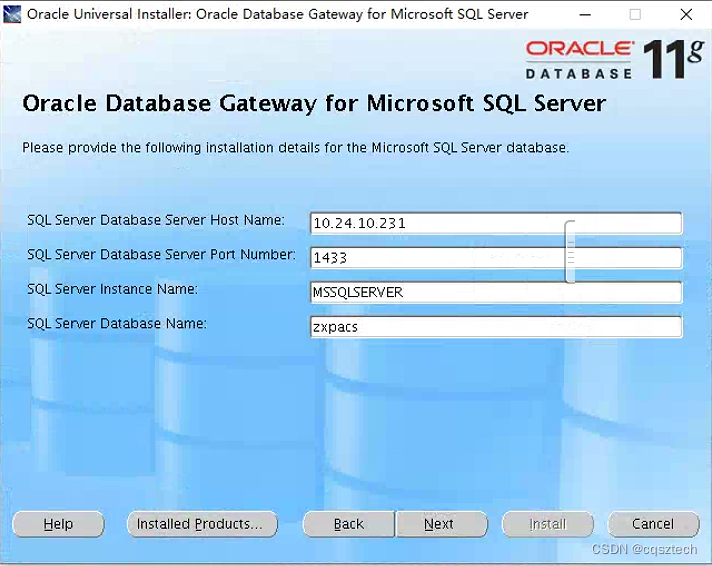Click the 'SQL Server Instance Name:' label
712x566 pixels.
click(113, 289)
